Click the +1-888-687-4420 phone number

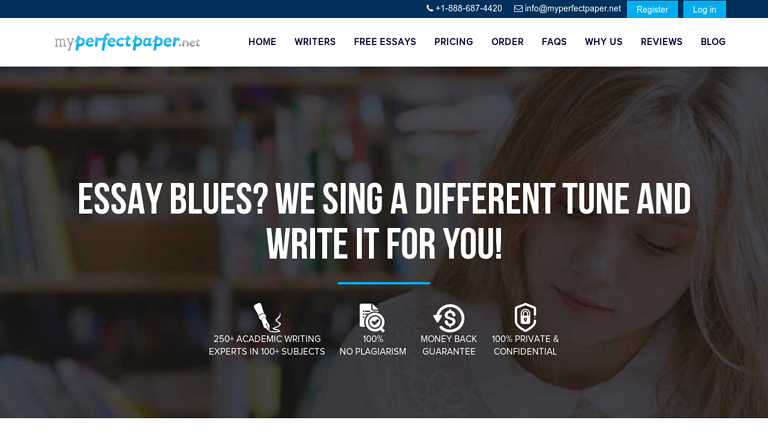point(469,8)
